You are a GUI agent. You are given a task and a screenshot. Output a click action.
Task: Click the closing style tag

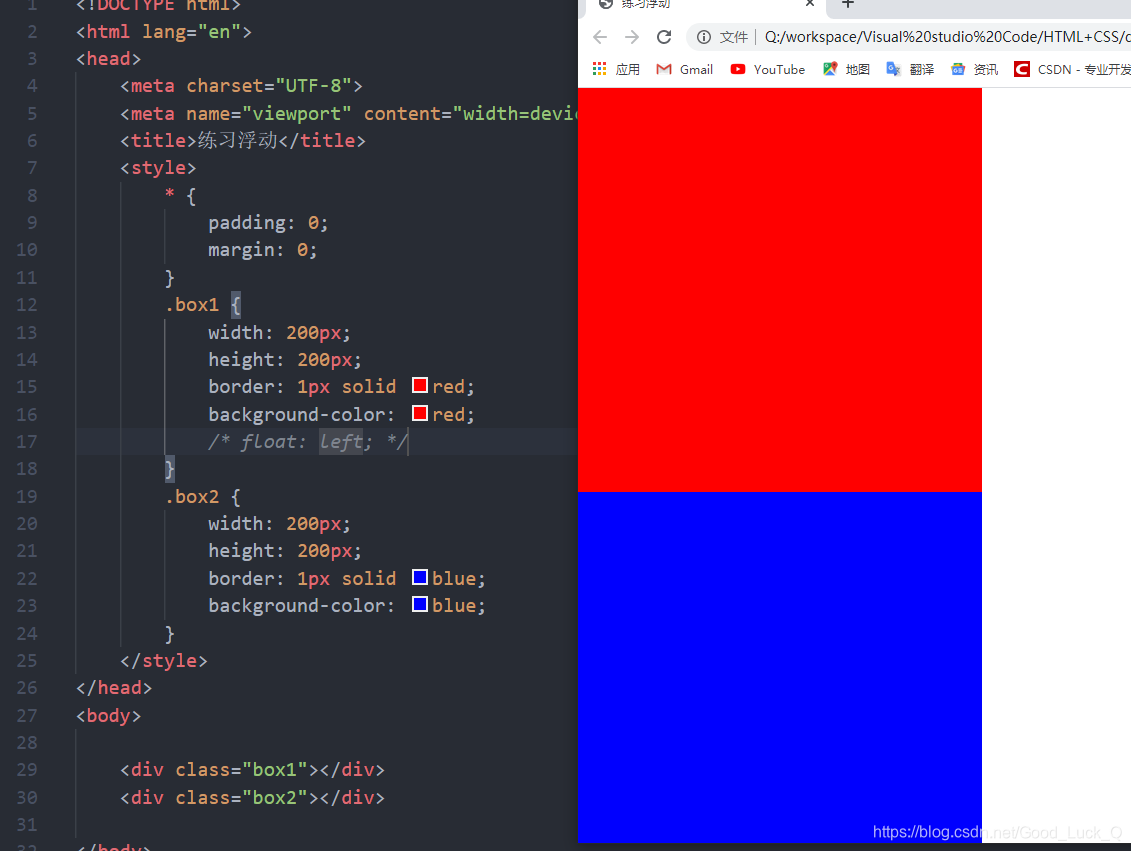164,661
